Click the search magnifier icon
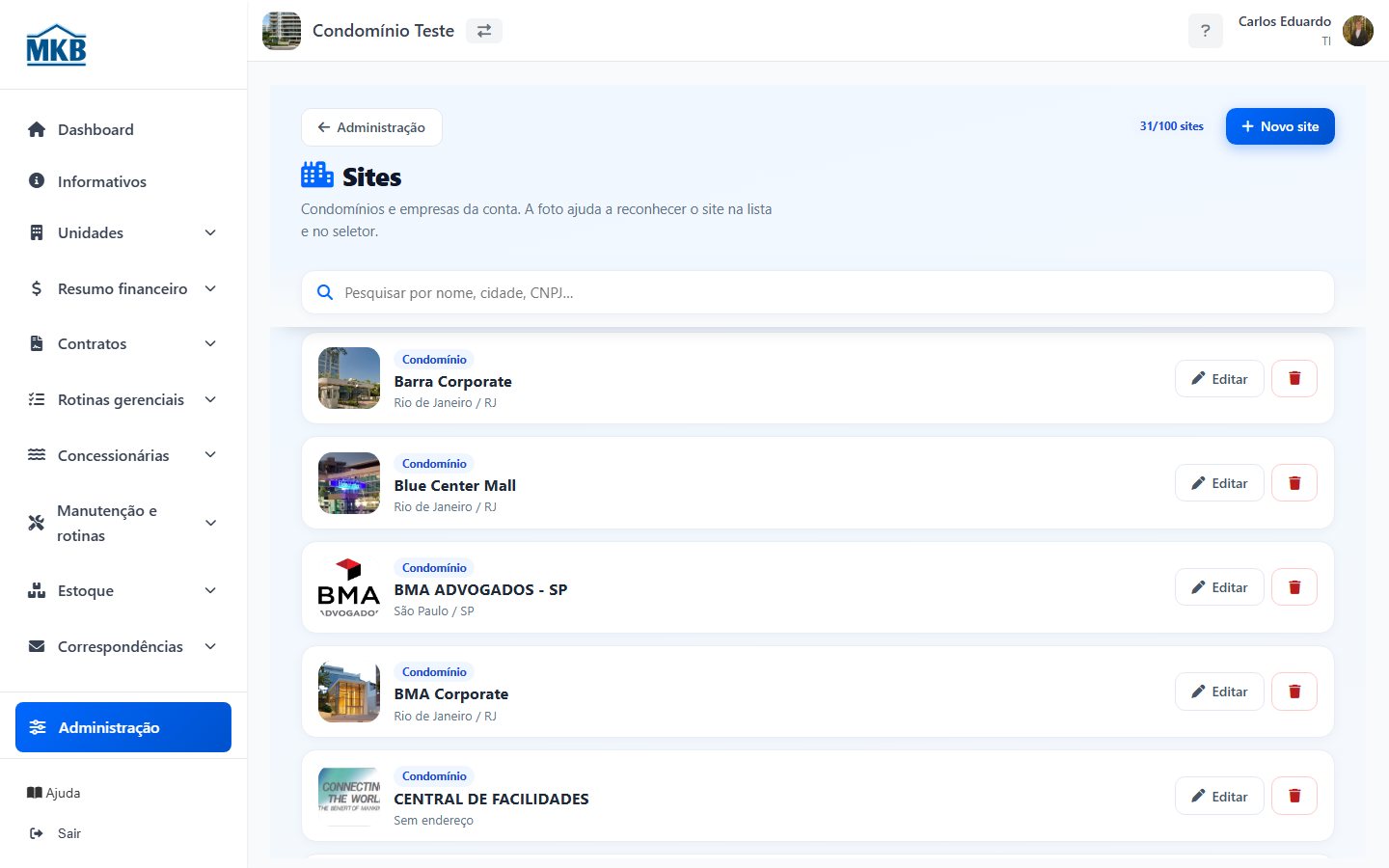 pyautogui.click(x=325, y=292)
